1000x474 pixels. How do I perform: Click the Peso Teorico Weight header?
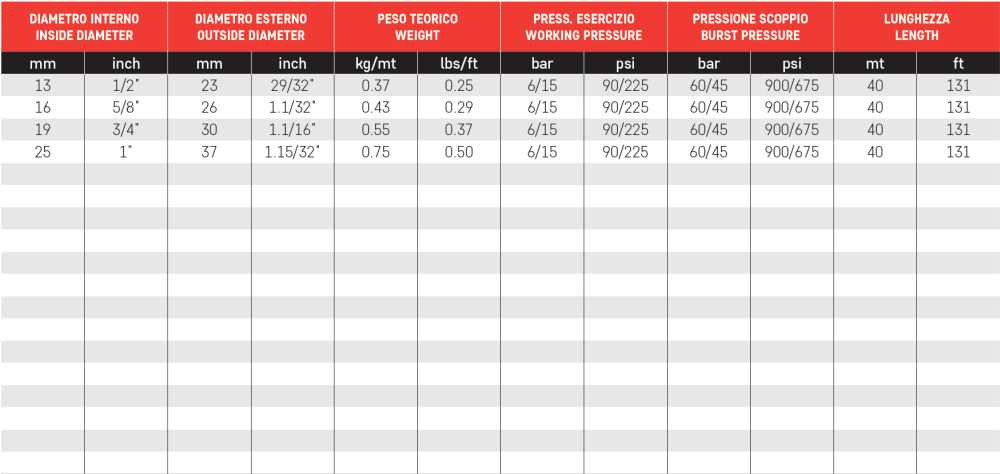(417, 27)
